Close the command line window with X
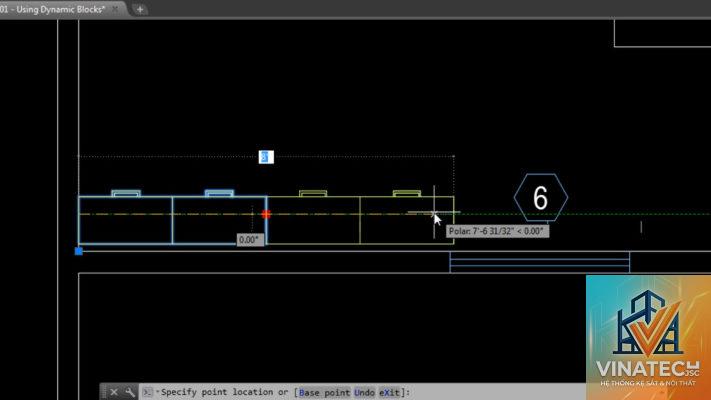Screen dimensions: 711x400 [114, 392]
